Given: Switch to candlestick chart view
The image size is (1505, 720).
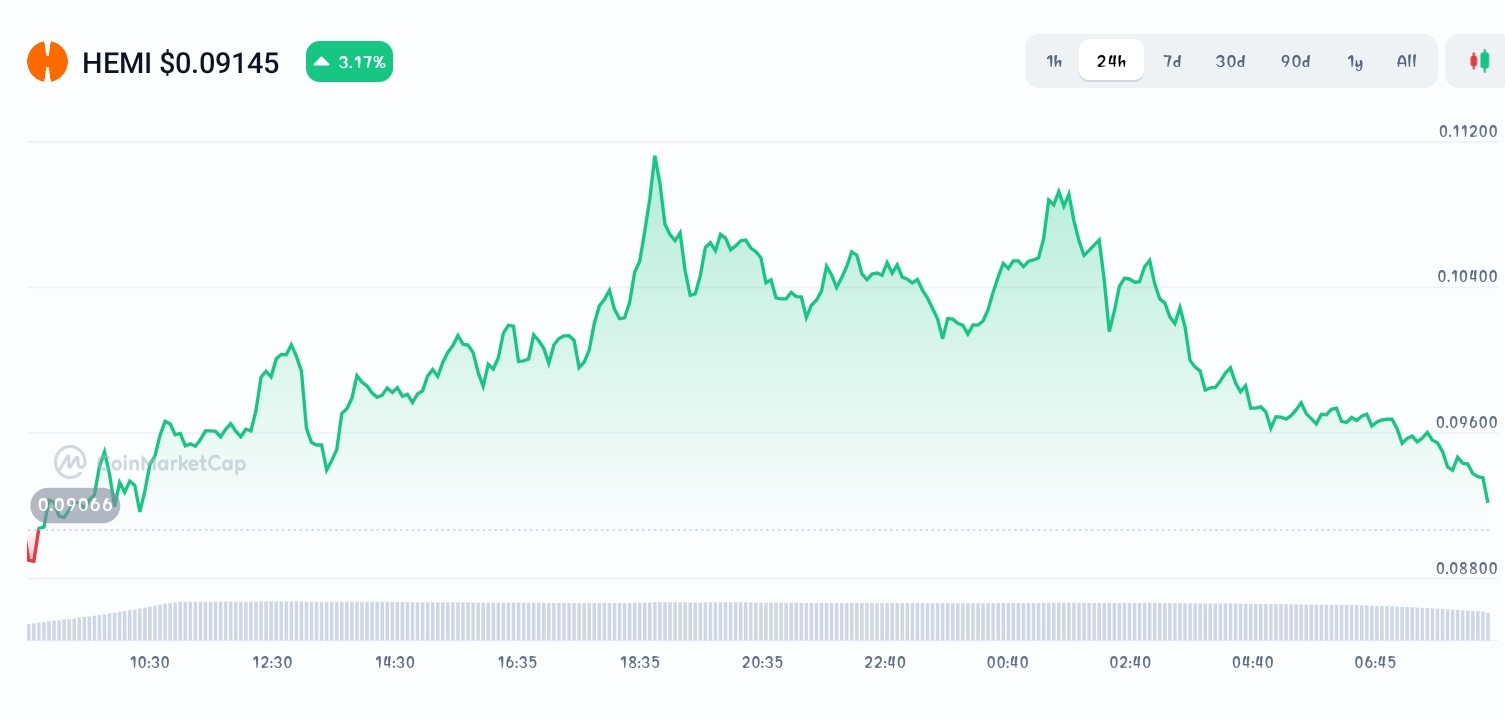Looking at the screenshot, I should 1479,61.
